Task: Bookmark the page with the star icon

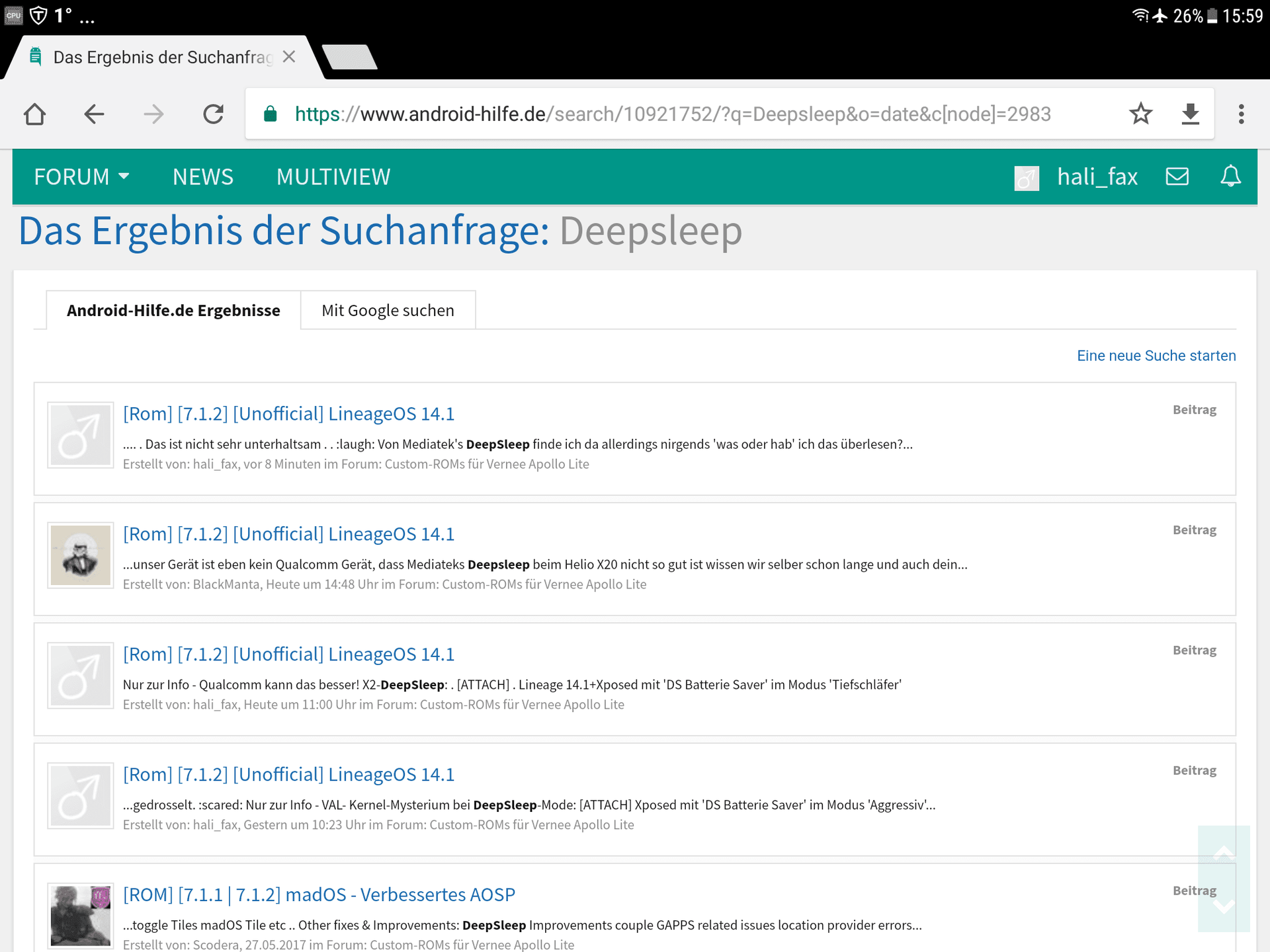Action: click(x=1140, y=114)
